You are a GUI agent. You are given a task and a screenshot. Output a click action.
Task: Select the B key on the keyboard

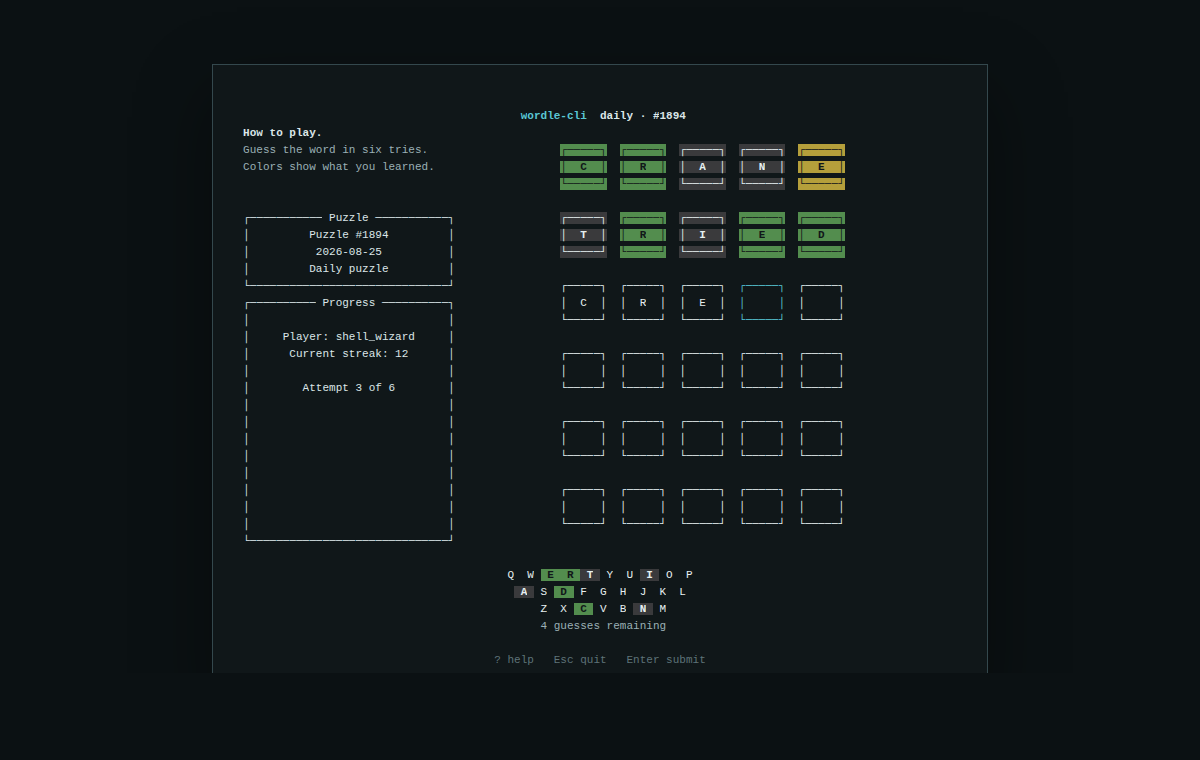click(623, 609)
